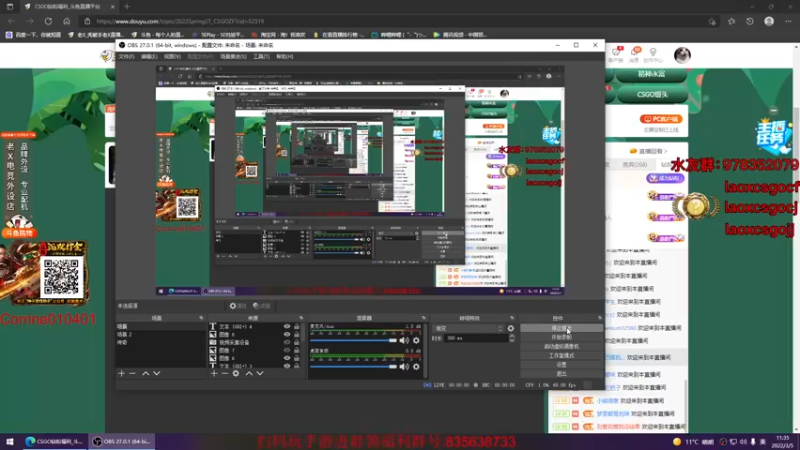Pop out the 场景 dock panel

201,318
